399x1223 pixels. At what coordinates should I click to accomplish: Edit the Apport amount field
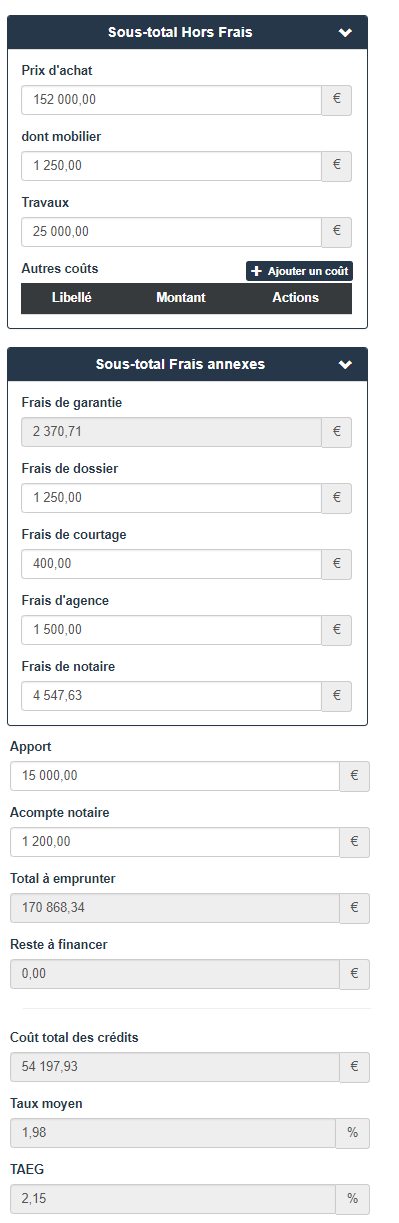(175, 776)
